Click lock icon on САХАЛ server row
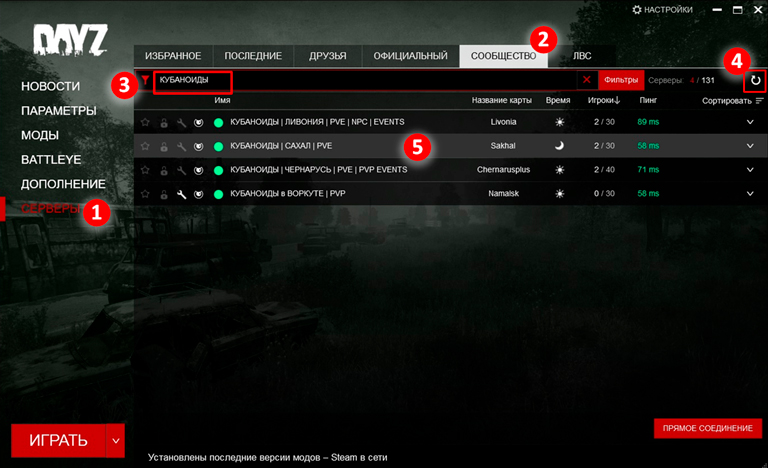This screenshot has width=768, height=468. (164, 147)
